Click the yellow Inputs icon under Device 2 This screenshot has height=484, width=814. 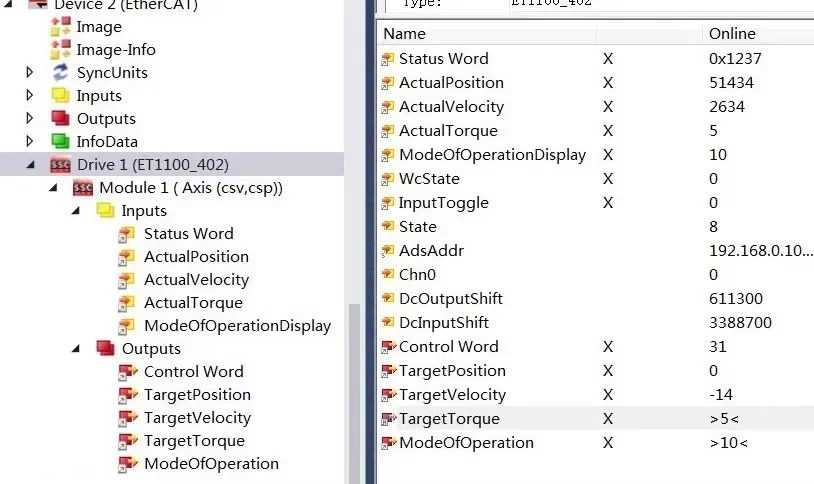(60, 95)
